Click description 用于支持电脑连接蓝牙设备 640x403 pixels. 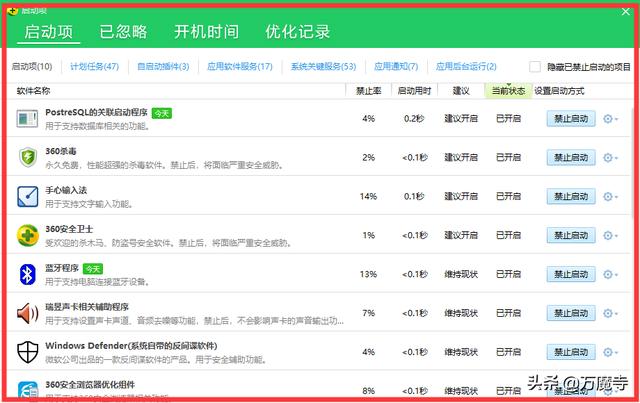pyautogui.click(x=98, y=282)
